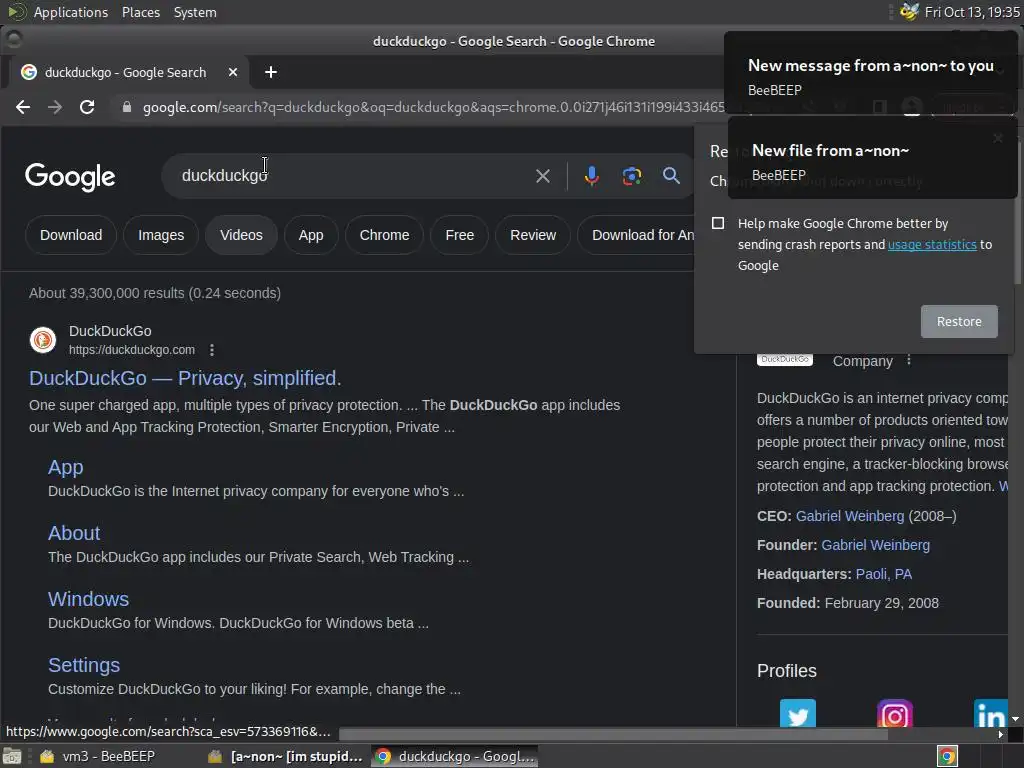Open the Settings sitelink
Screen dimensions: 1024x768
point(84,665)
